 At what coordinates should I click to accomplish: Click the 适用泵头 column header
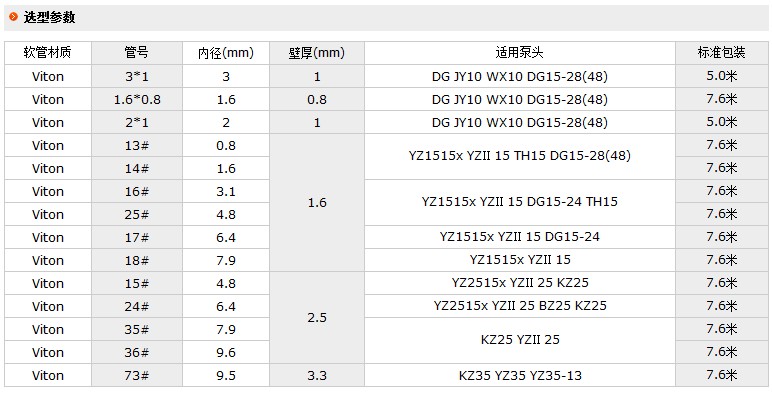pyautogui.click(x=520, y=53)
